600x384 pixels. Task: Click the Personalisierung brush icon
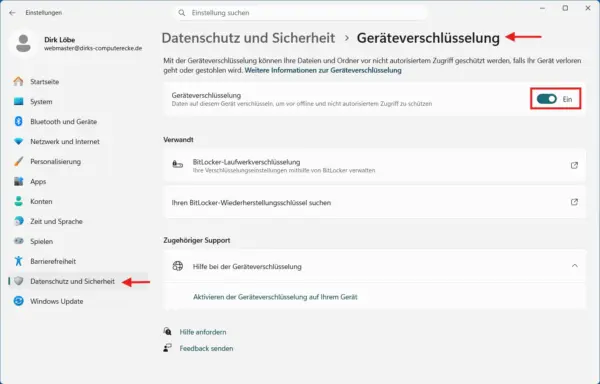(x=18, y=161)
